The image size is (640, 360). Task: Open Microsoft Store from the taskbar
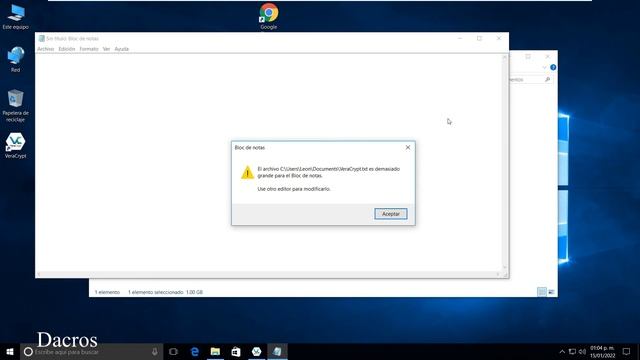(x=236, y=351)
